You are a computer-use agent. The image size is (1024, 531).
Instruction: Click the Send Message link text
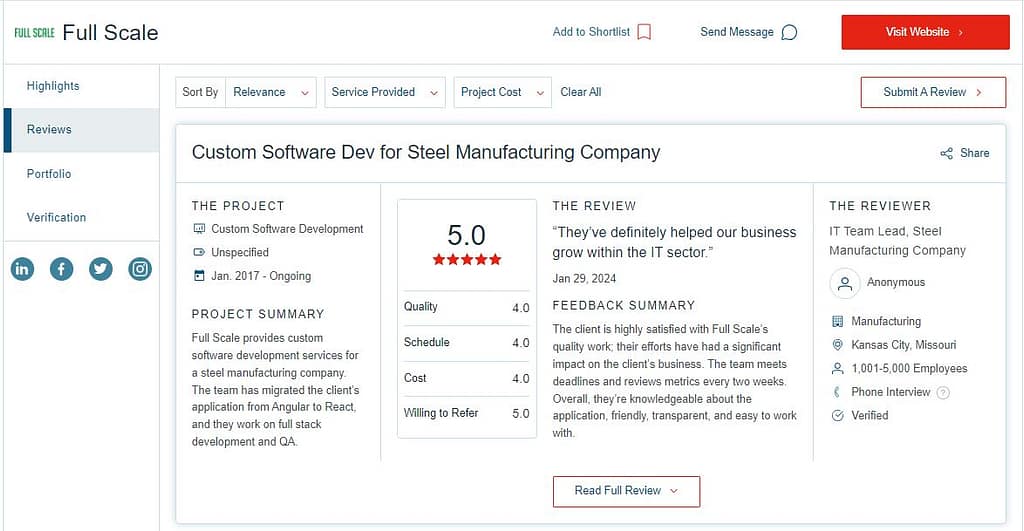[x=737, y=32]
